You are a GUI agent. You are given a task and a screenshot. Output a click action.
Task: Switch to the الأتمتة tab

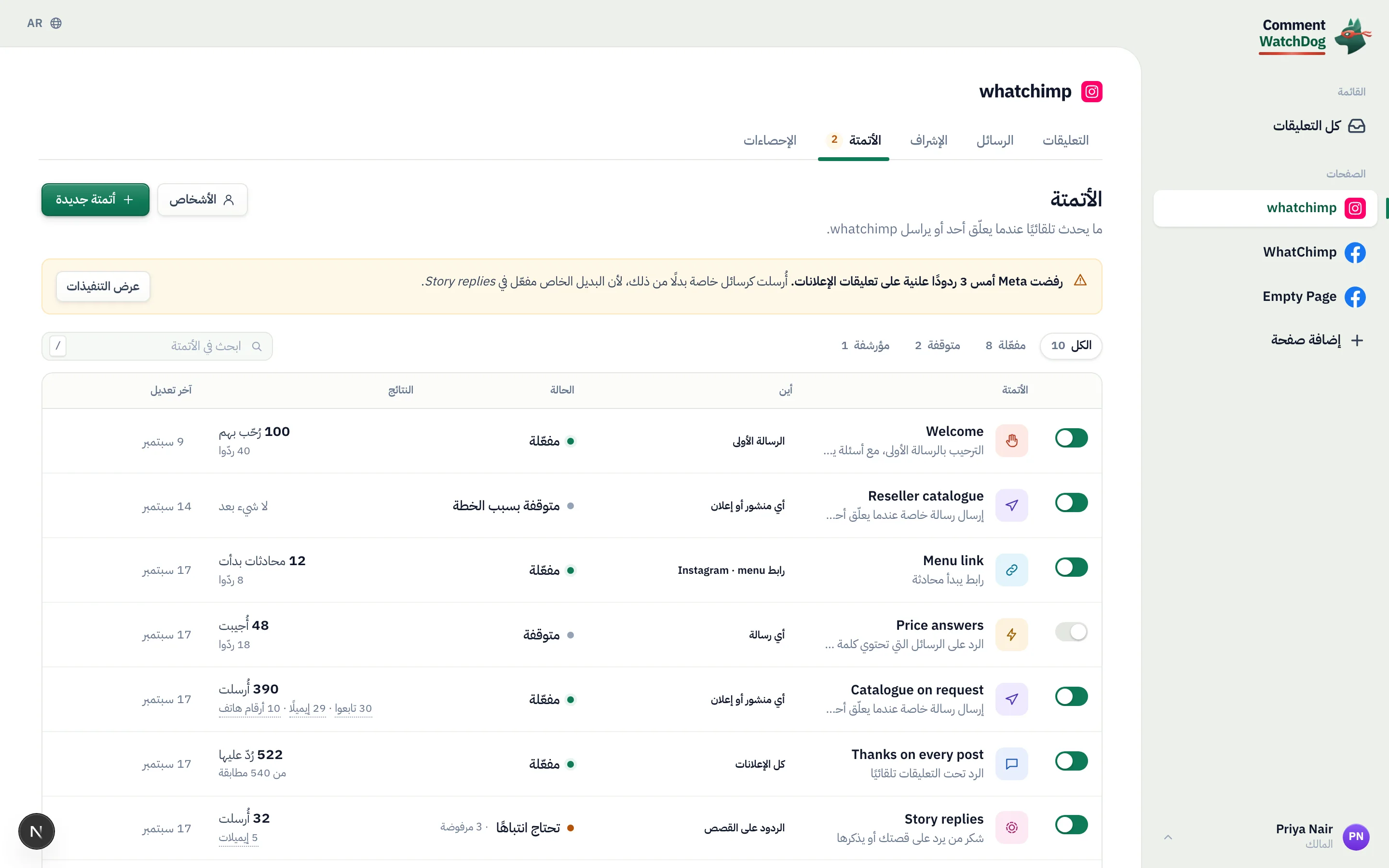pos(854,141)
